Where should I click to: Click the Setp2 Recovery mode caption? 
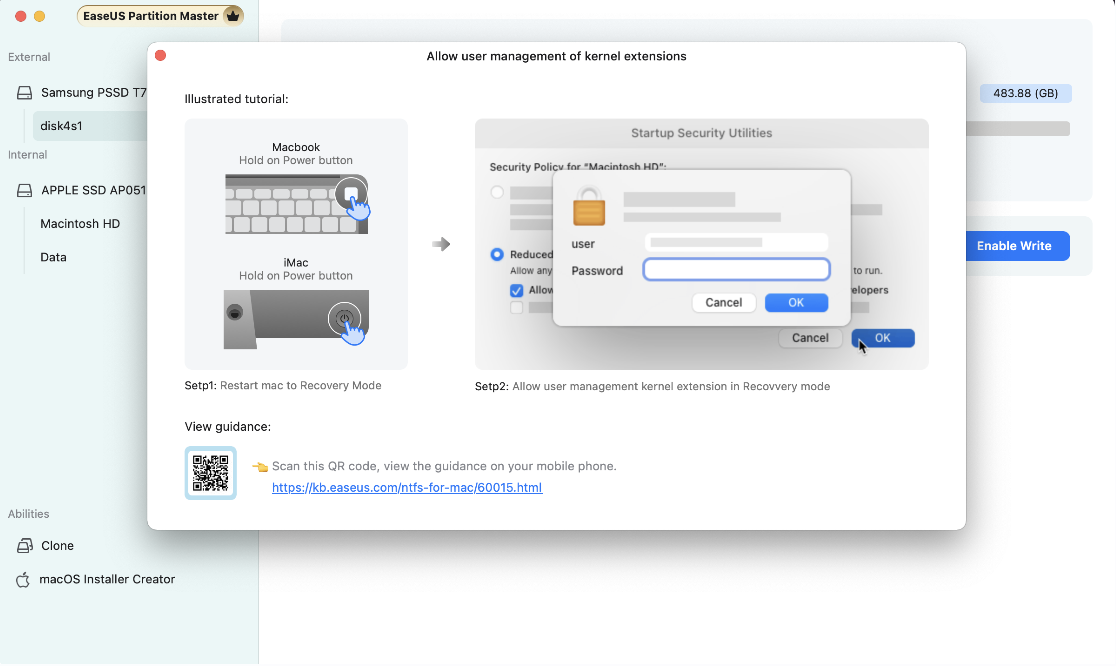pos(653,386)
